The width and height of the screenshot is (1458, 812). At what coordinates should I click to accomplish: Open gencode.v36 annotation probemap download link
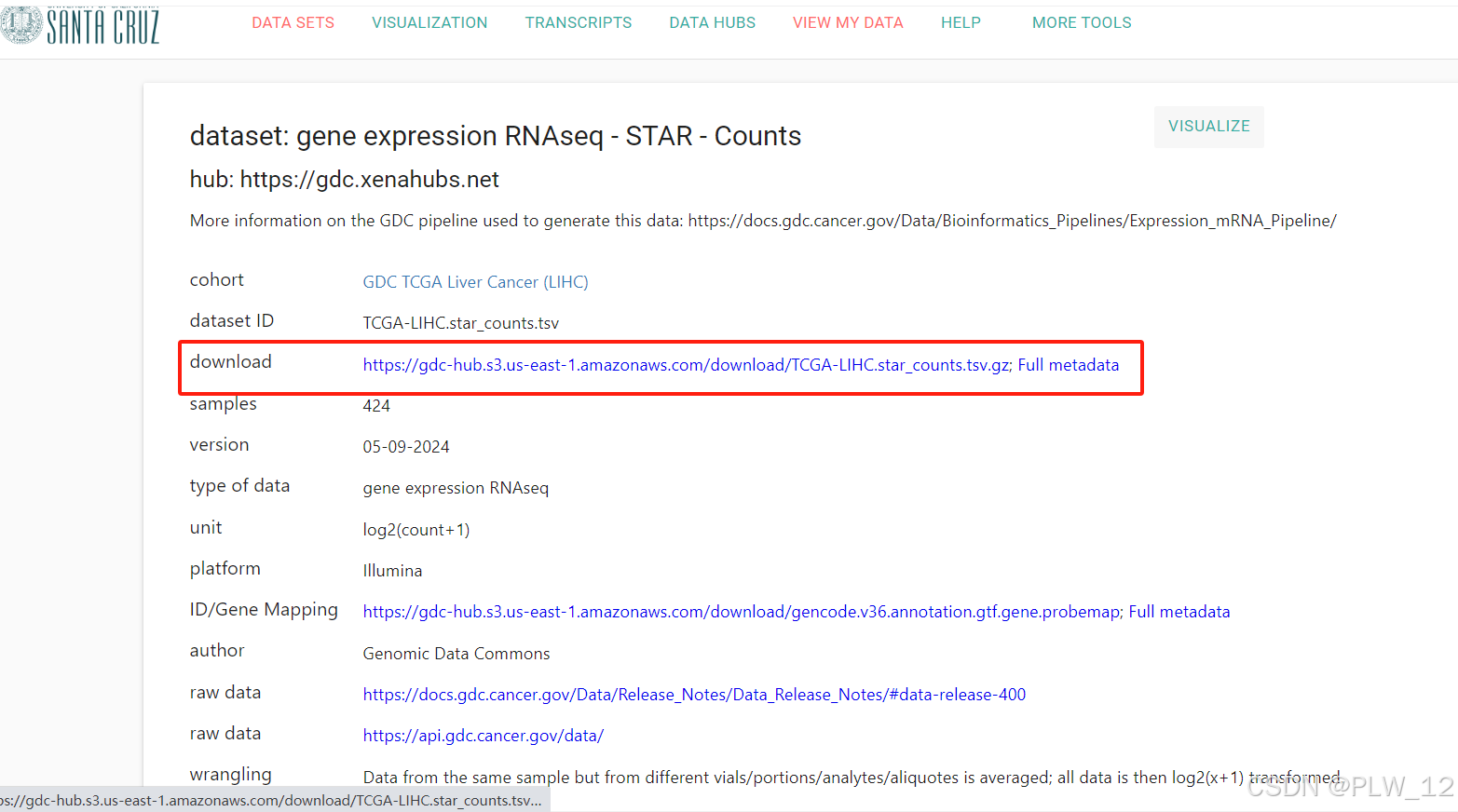742,612
